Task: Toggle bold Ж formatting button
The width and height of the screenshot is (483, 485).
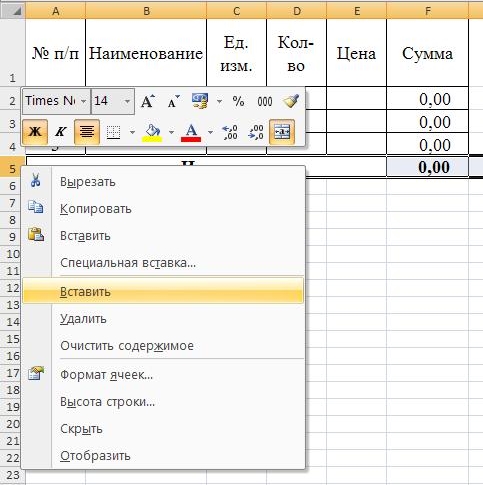Action: point(35,132)
